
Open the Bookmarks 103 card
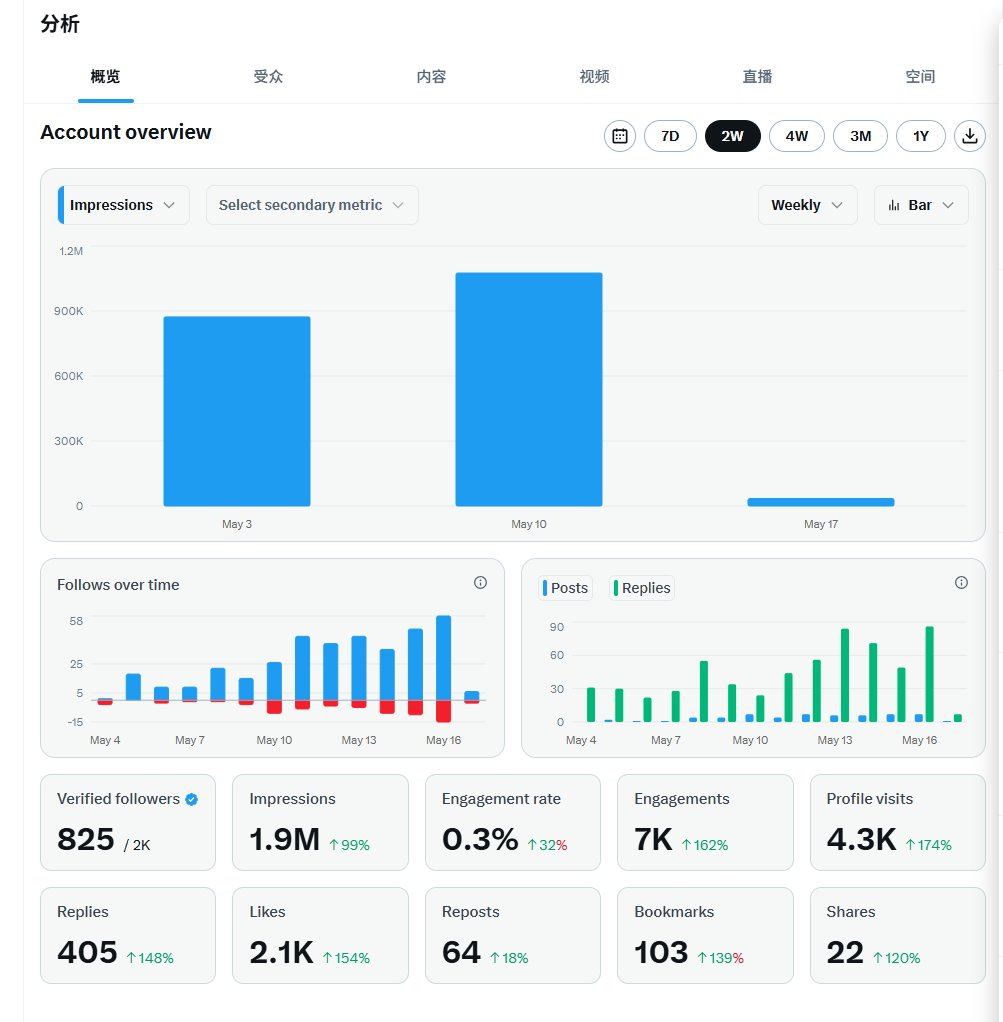click(x=705, y=935)
